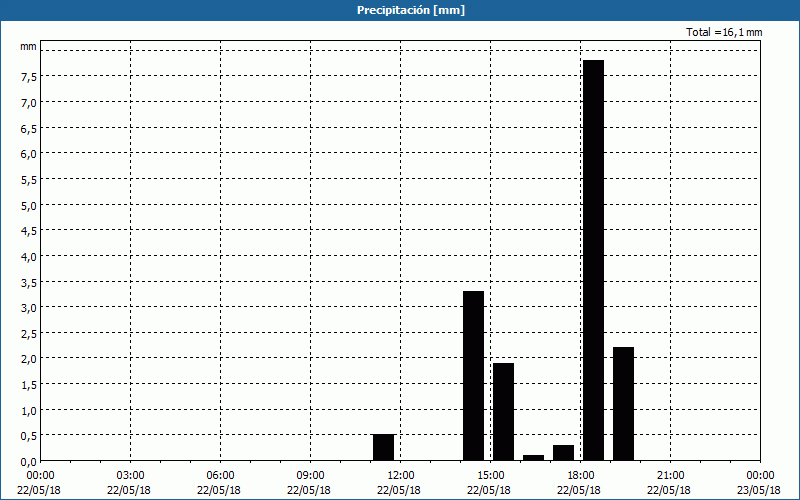Image resolution: width=800 pixels, height=500 pixels.
Task: Click the 7,5 y-axis value
Action: point(29,77)
